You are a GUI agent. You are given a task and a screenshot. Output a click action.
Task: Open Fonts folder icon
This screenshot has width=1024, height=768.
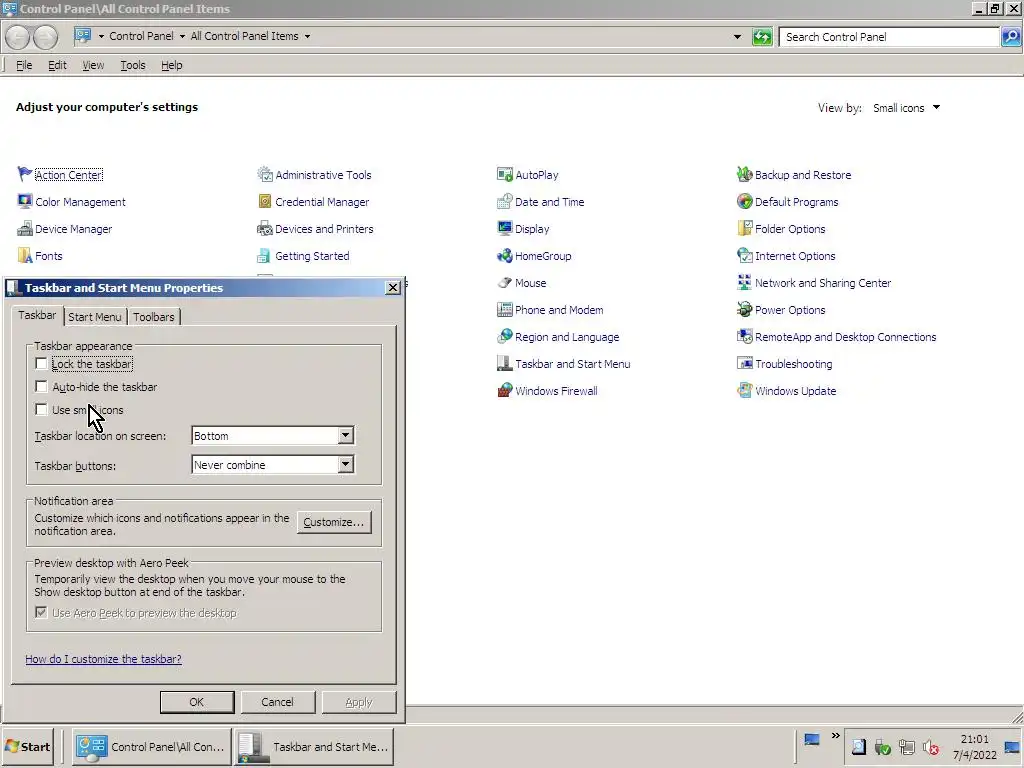(x=25, y=255)
